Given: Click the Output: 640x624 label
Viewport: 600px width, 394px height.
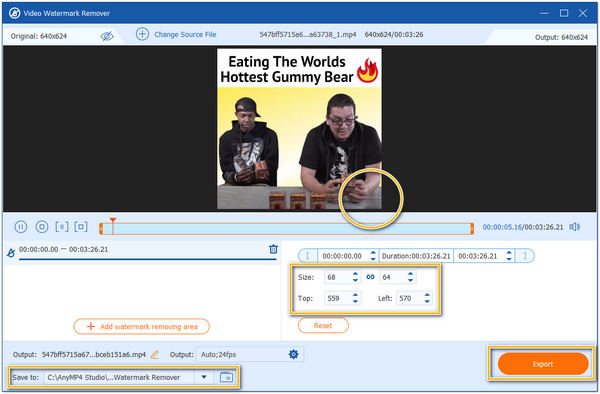Looking at the screenshot, I should point(561,37).
